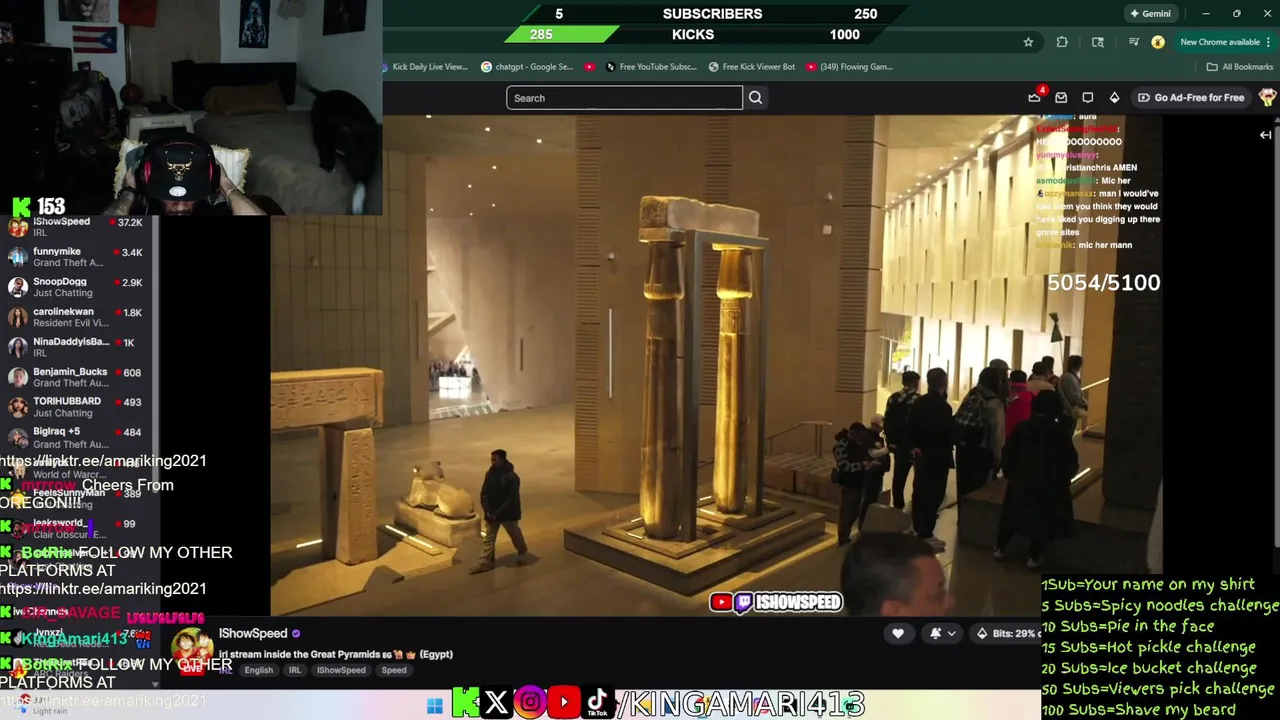Open the Chrome profile avatar
1280x720 pixels.
(x=1158, y=42)
